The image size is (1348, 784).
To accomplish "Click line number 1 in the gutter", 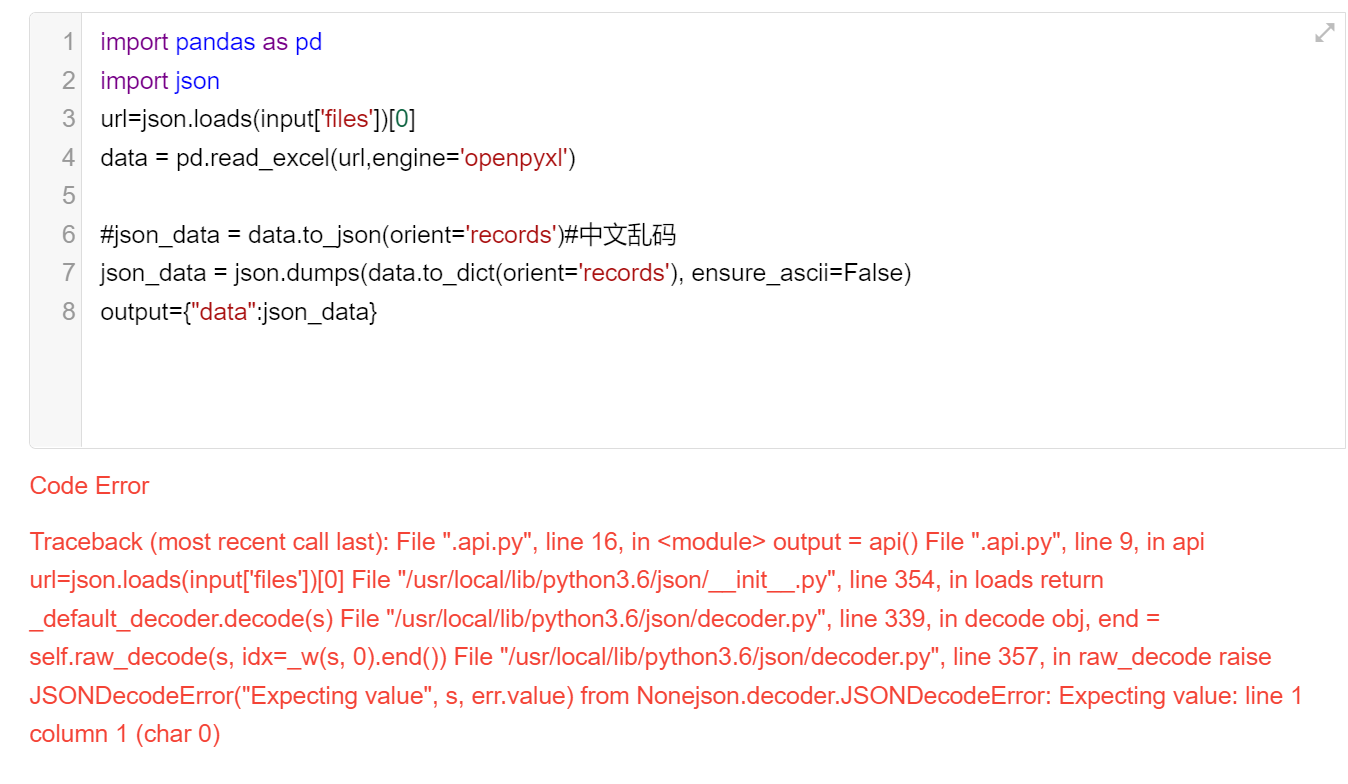I will click(x=68, y=42).
